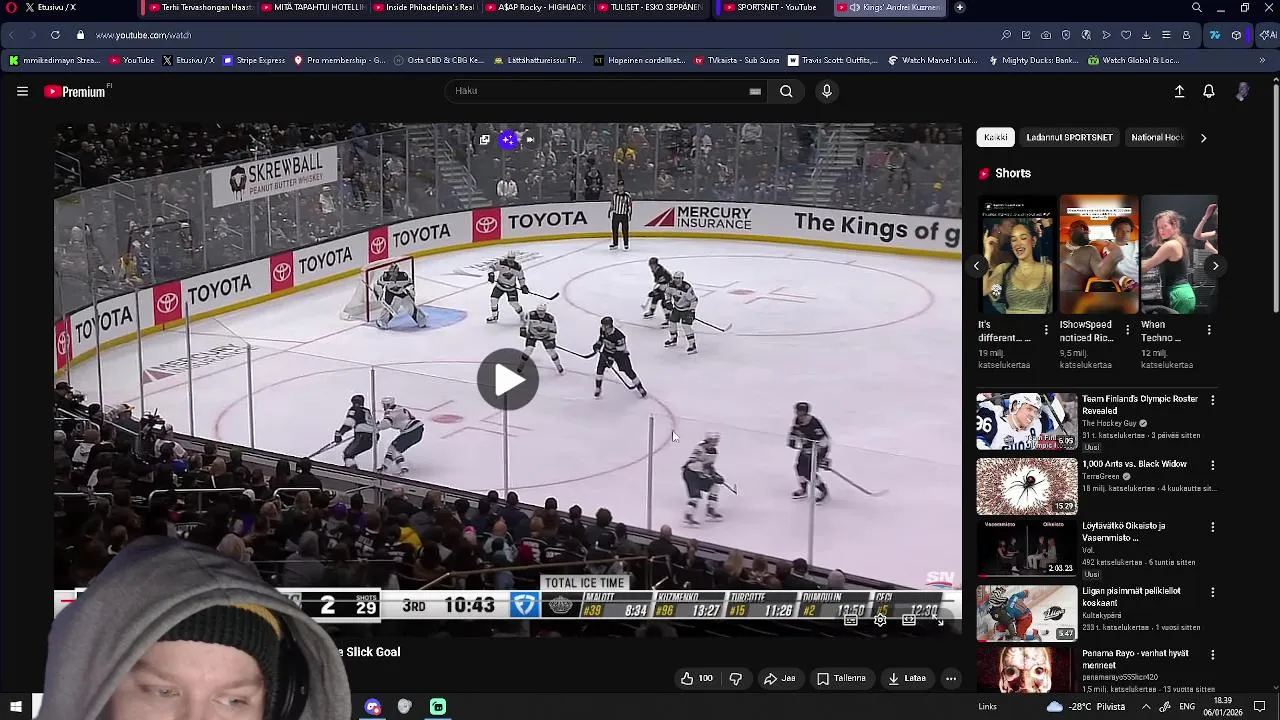The width and height of the screenshot is (1280, 720).
Task: Expand hidden bookmarks with double chevron
Action: click(x=1262, y=60)
